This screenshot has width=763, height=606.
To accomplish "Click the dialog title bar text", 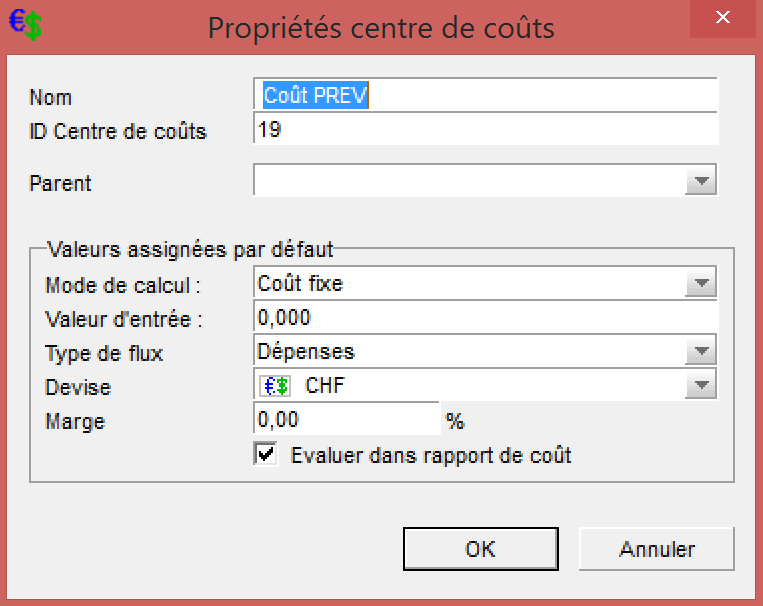I will [380, 28].
